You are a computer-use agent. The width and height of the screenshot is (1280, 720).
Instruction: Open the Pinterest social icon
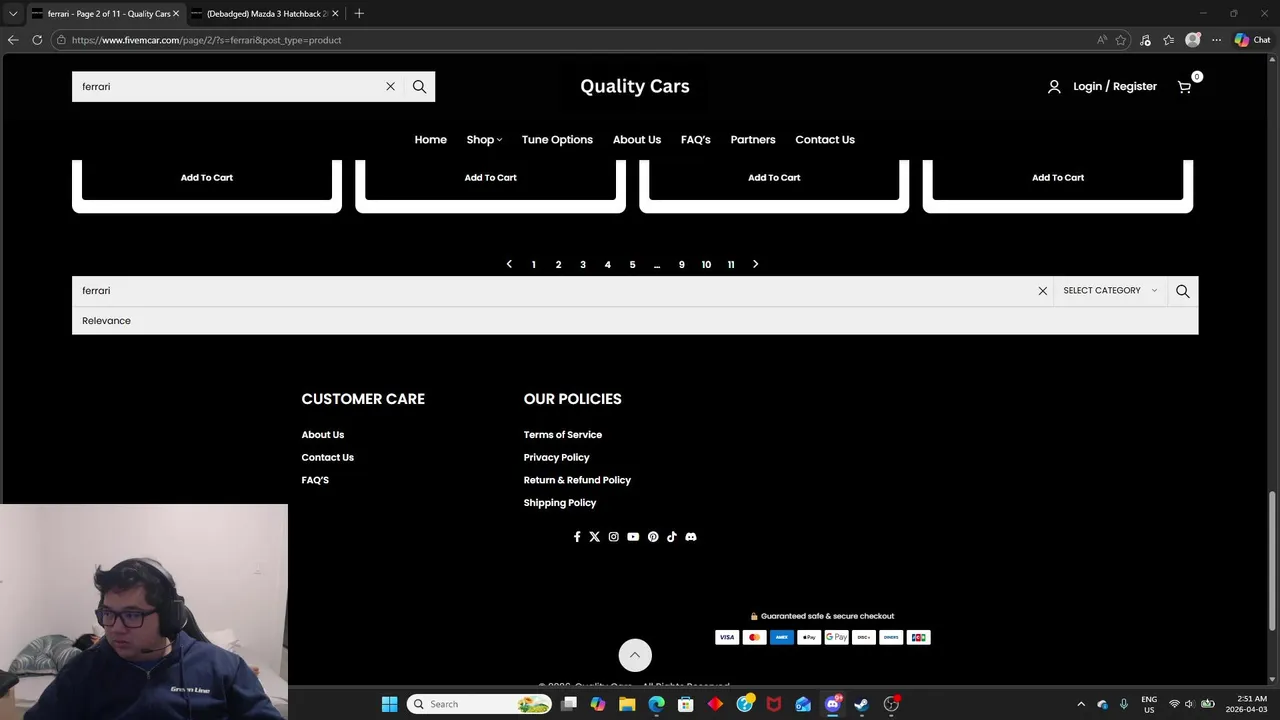[653, 537]
